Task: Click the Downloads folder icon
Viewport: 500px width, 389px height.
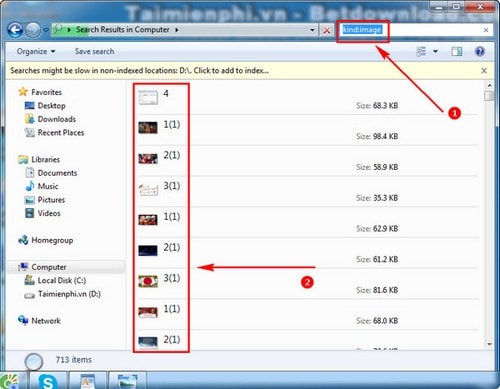Action: click(29, 119)
